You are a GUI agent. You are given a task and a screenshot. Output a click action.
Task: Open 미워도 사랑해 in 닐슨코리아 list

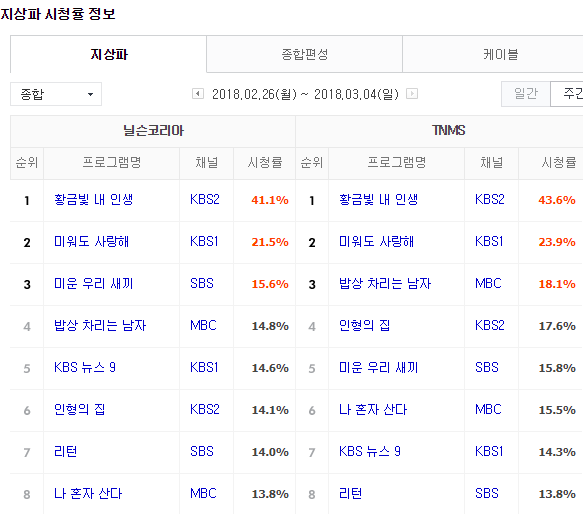(91, 242)
